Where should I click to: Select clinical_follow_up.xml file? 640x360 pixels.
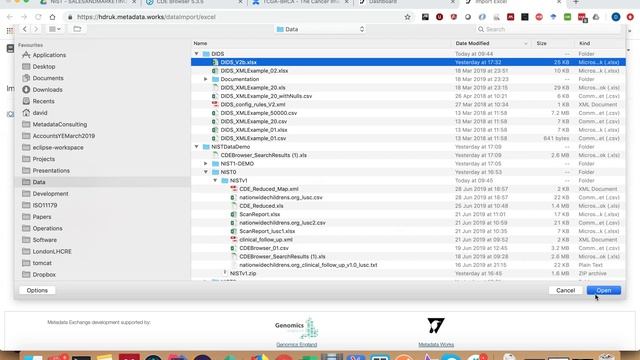408,240
